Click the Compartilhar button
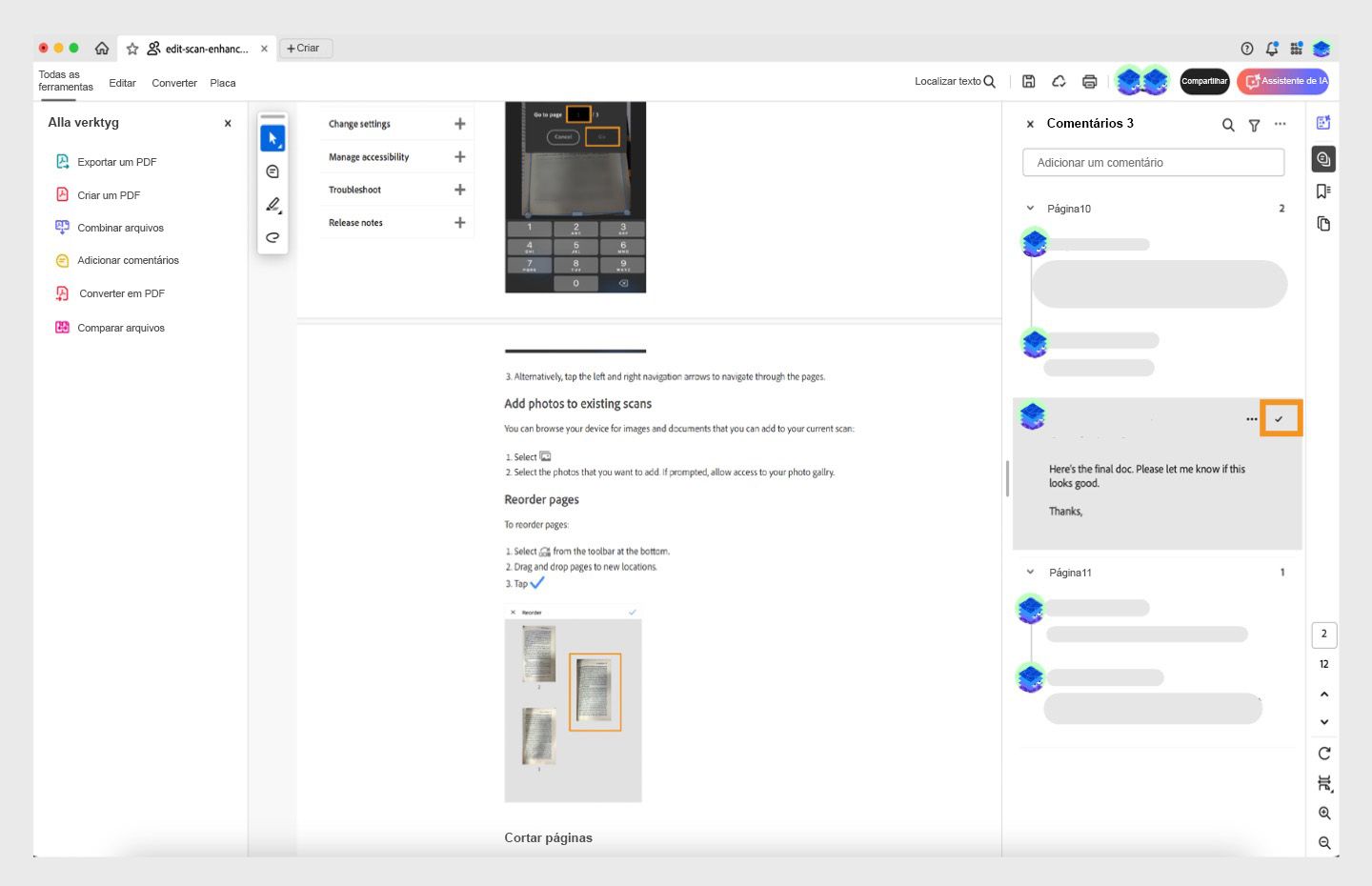Viewport: 1372px width, 886px height. click(1204, 81)
